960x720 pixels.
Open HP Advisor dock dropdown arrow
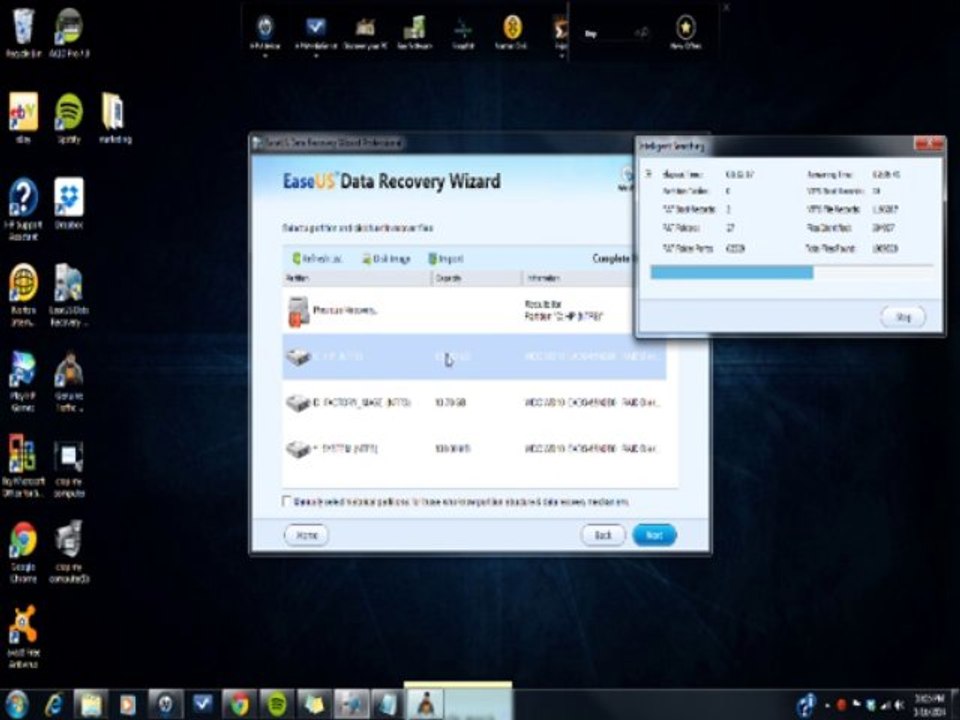pyautogui.click(x=265, y=56)
